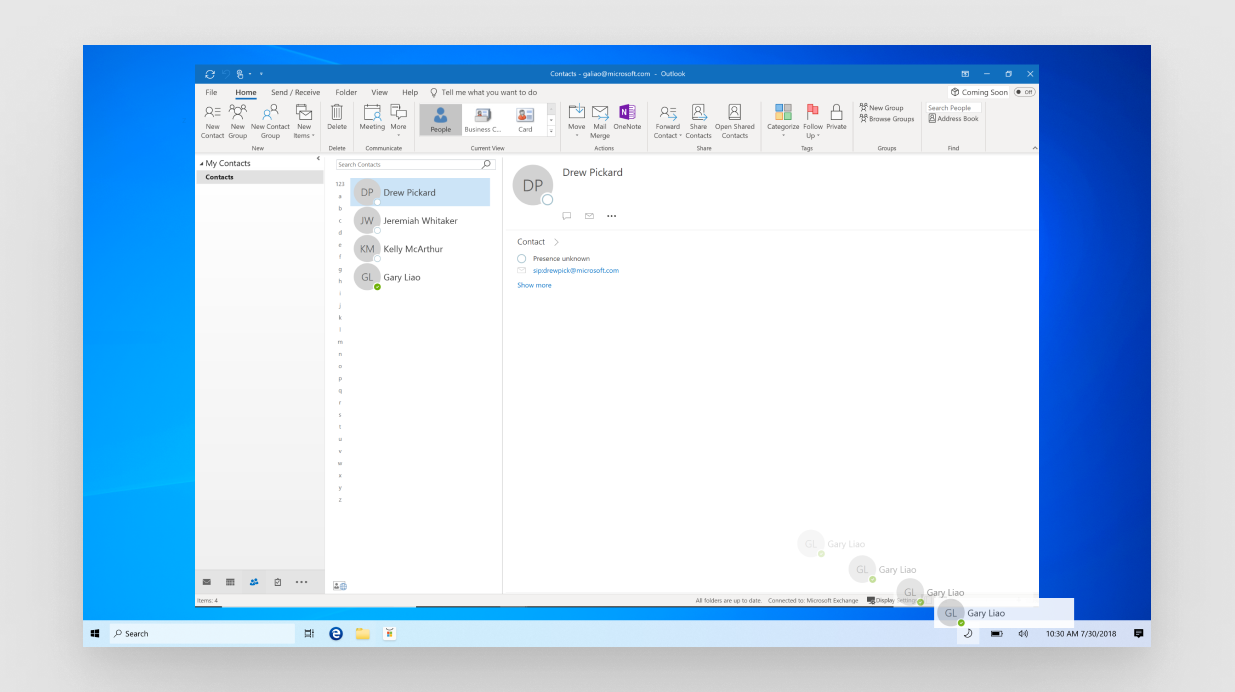Open the View tab
Viewport: 1235px width, 692px height.
point(379,92)
